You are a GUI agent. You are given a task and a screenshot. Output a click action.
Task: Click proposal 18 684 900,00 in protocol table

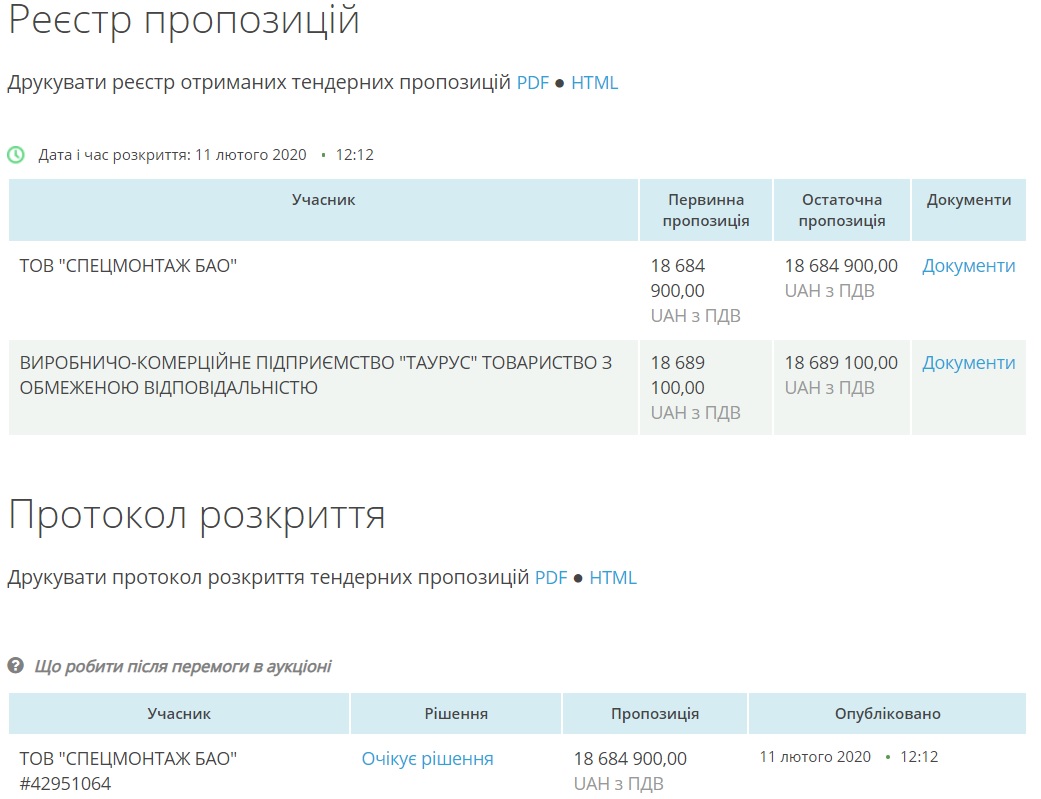(x=630, y=758)
